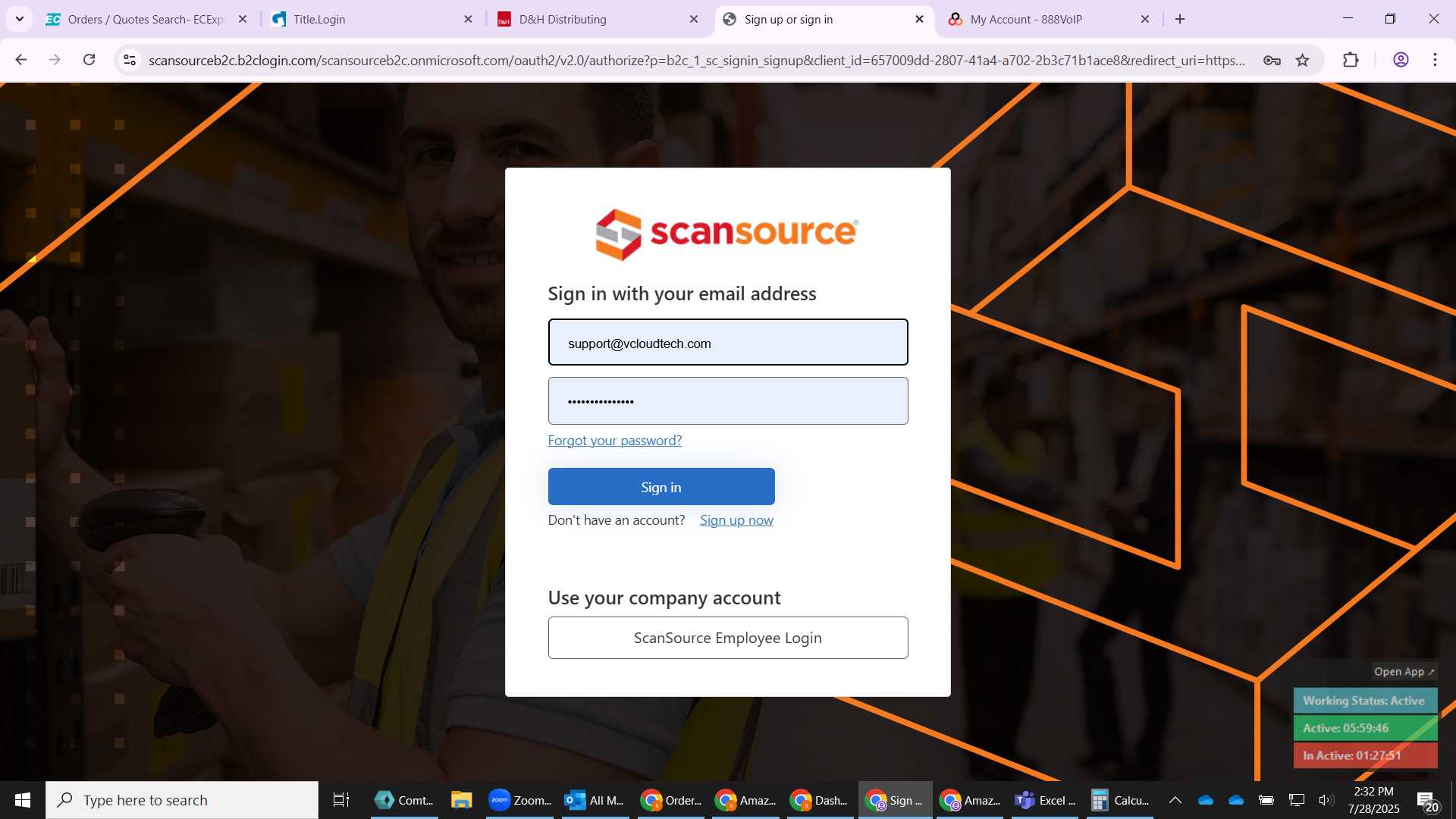
Task: Close the Sign up or sign in tab
Action: [920, 19]
